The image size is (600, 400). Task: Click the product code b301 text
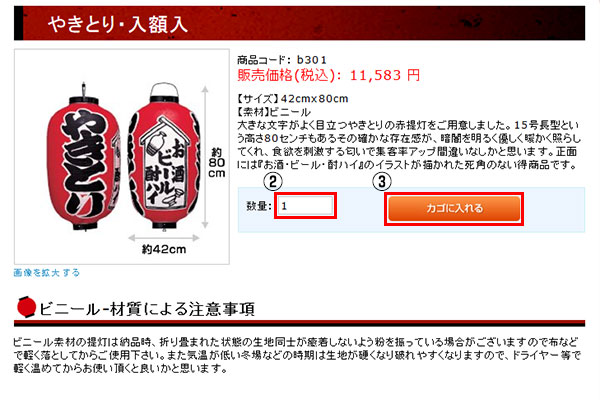(282, 60)
